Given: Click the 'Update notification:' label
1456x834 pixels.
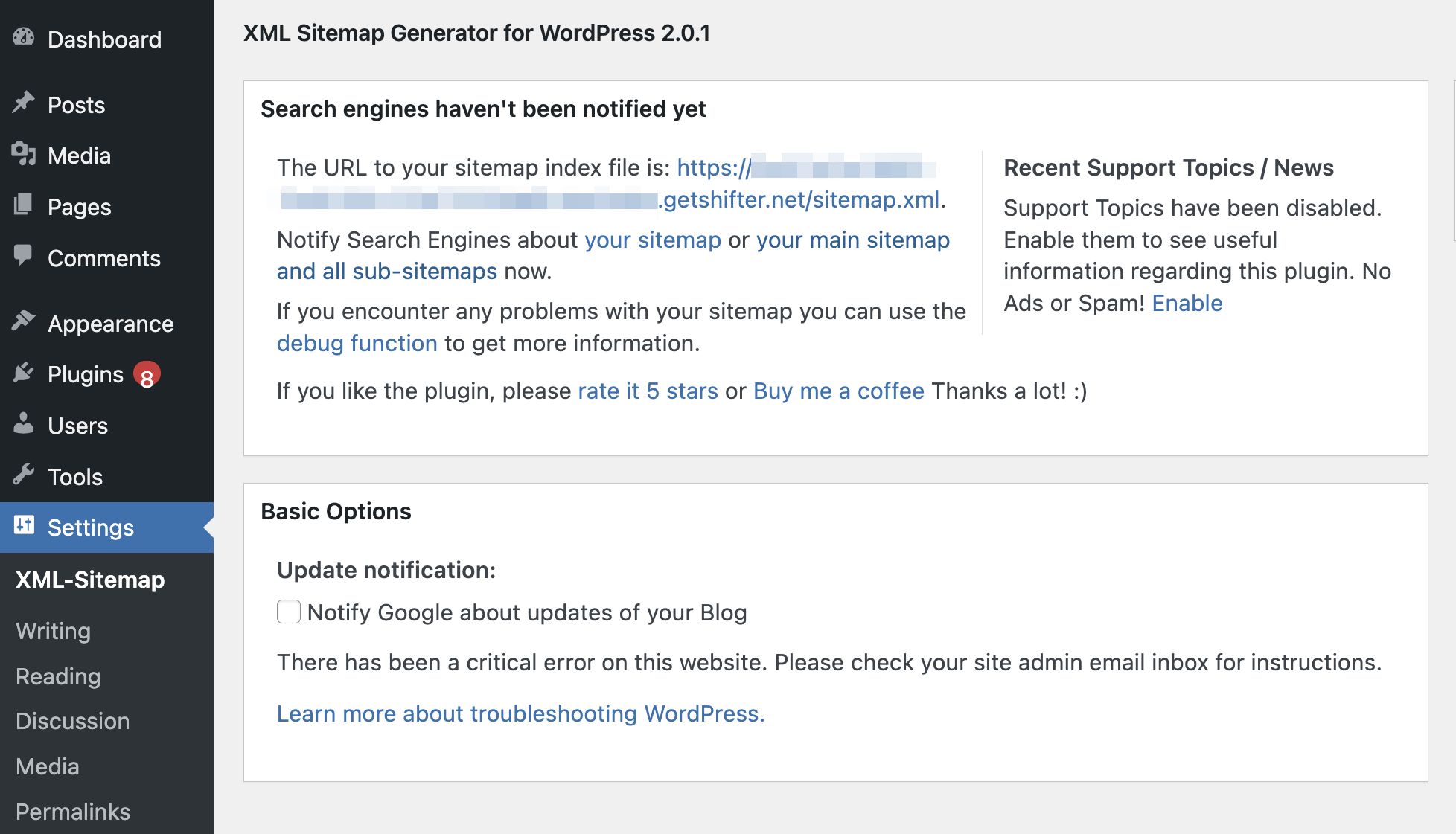Looking at the screenshot, I should [x=386, y=571].
